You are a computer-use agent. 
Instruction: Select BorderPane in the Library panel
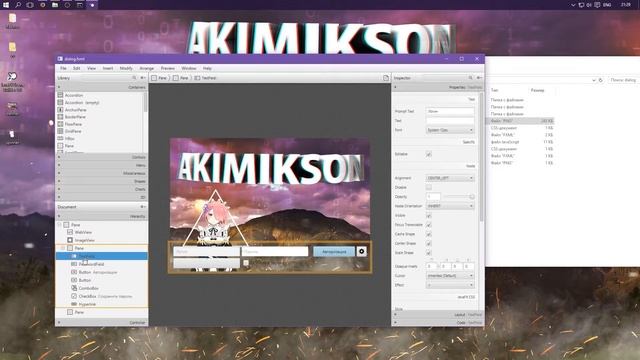coord(75,117)
